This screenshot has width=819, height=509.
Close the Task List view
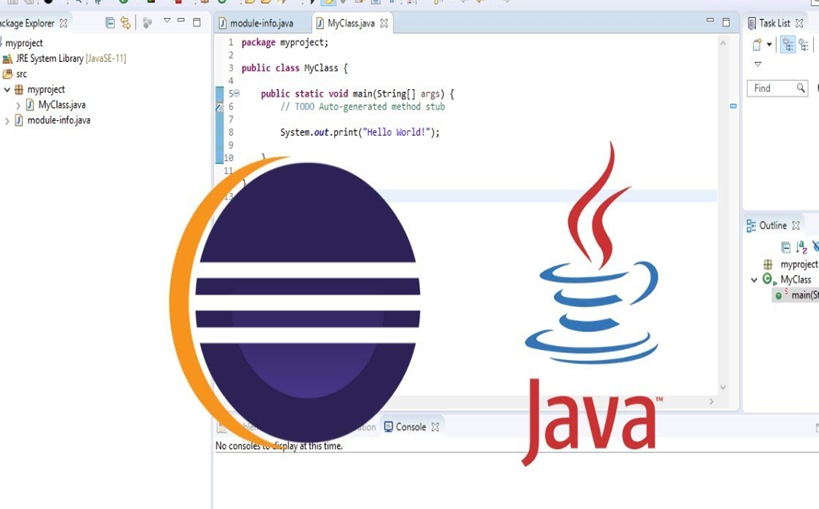(x=799, y=23)
